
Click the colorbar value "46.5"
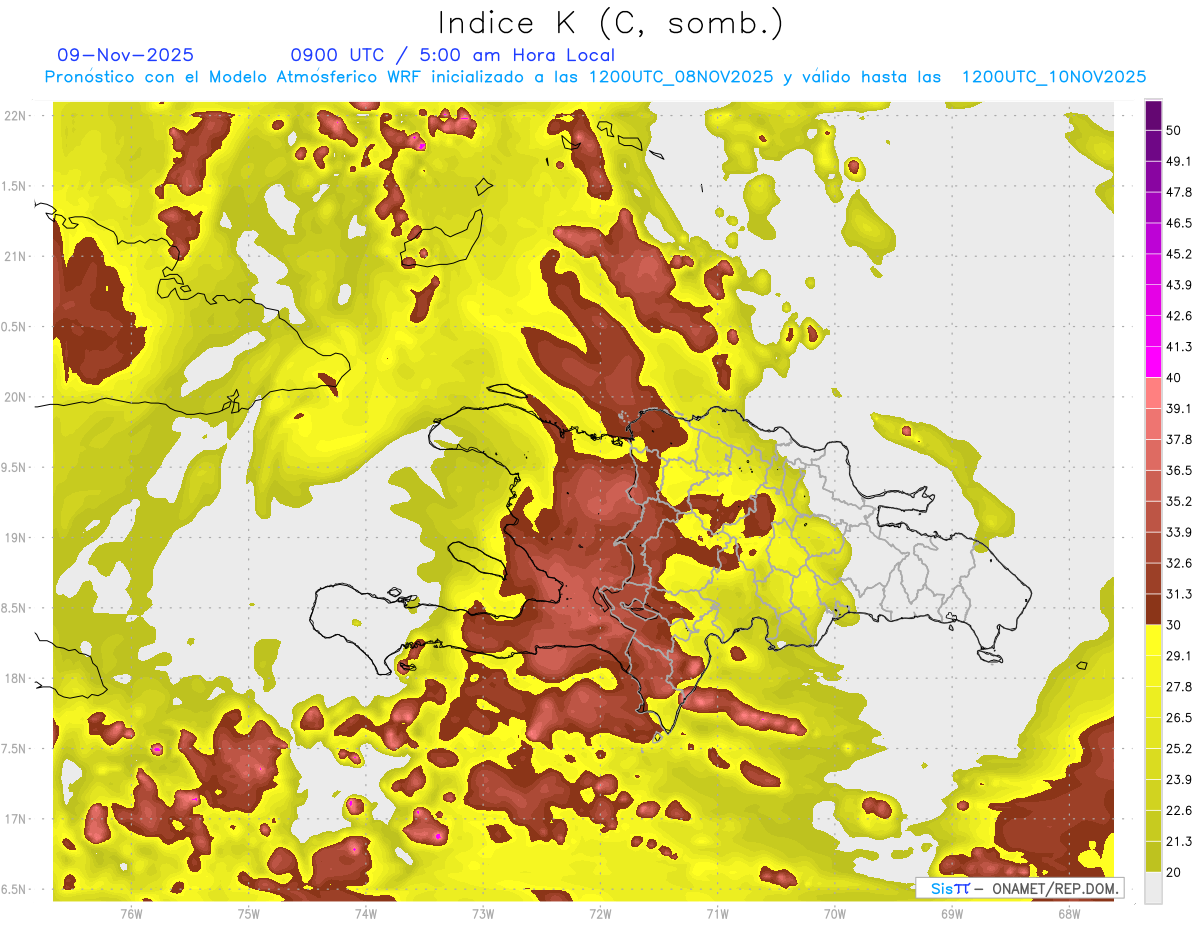coord(1179,223)
